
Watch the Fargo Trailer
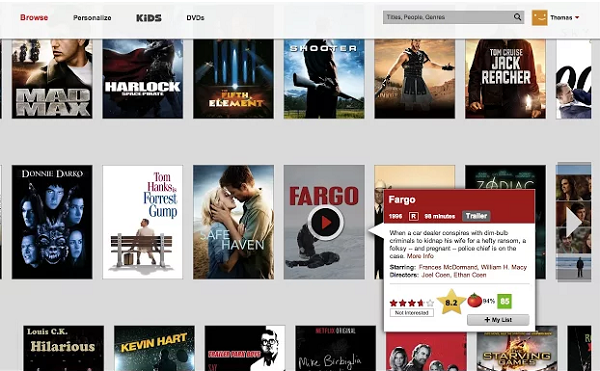476,216
